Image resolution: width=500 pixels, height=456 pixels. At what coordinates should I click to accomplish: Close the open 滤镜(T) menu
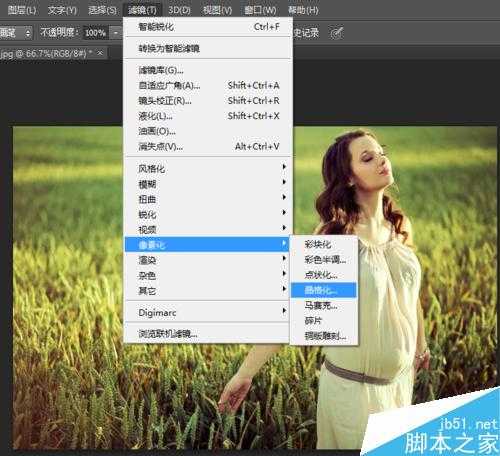(x=143, y=10)
